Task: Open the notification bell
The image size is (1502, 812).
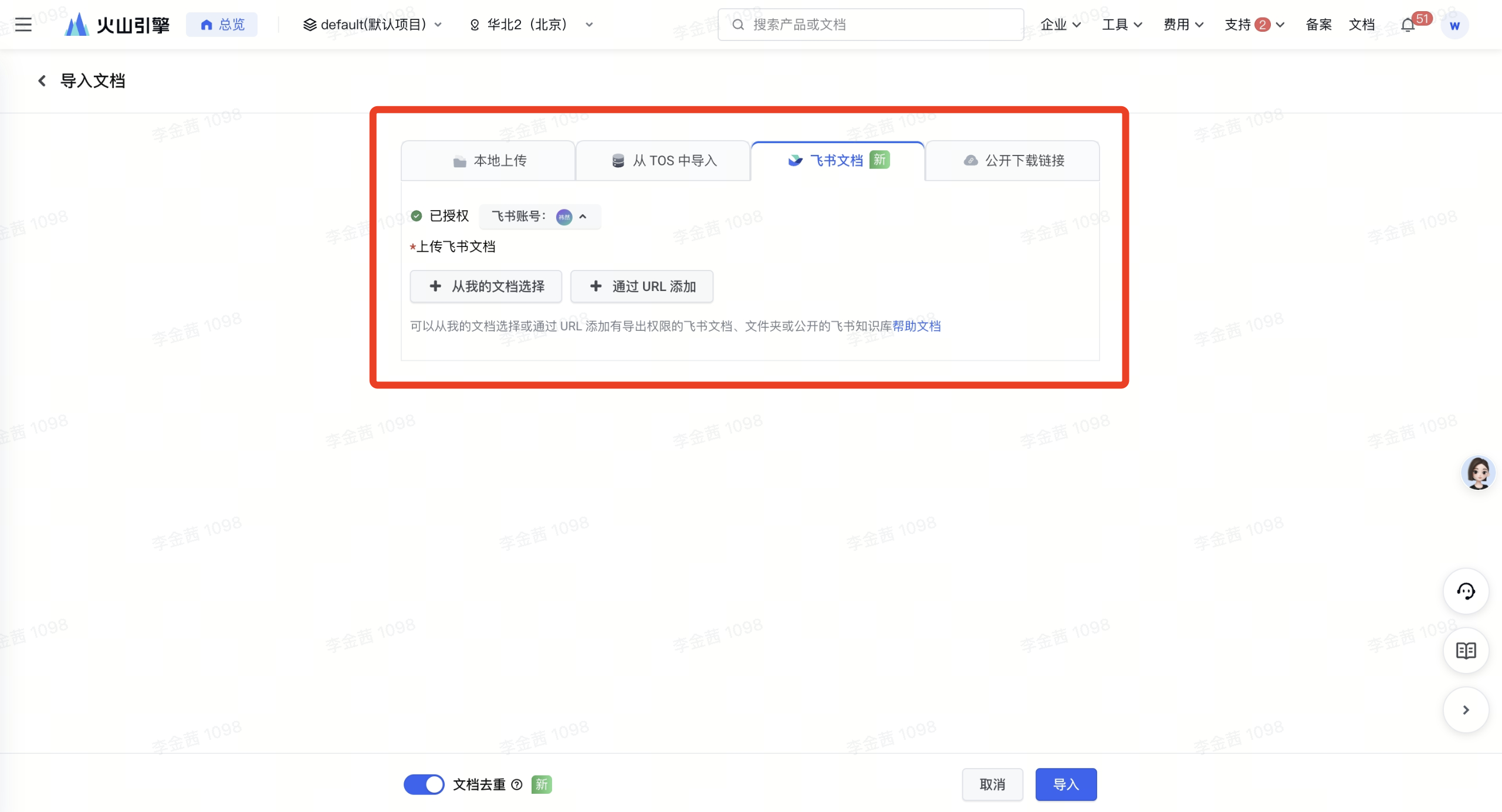Action: point(1408,25)
